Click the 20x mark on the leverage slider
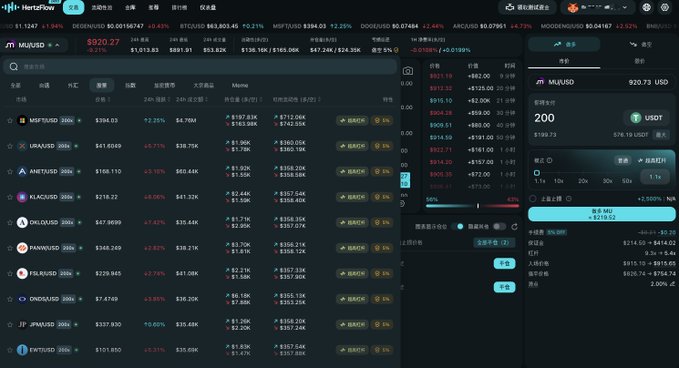The height and width of the screenshot is (368, 679). 583,181
